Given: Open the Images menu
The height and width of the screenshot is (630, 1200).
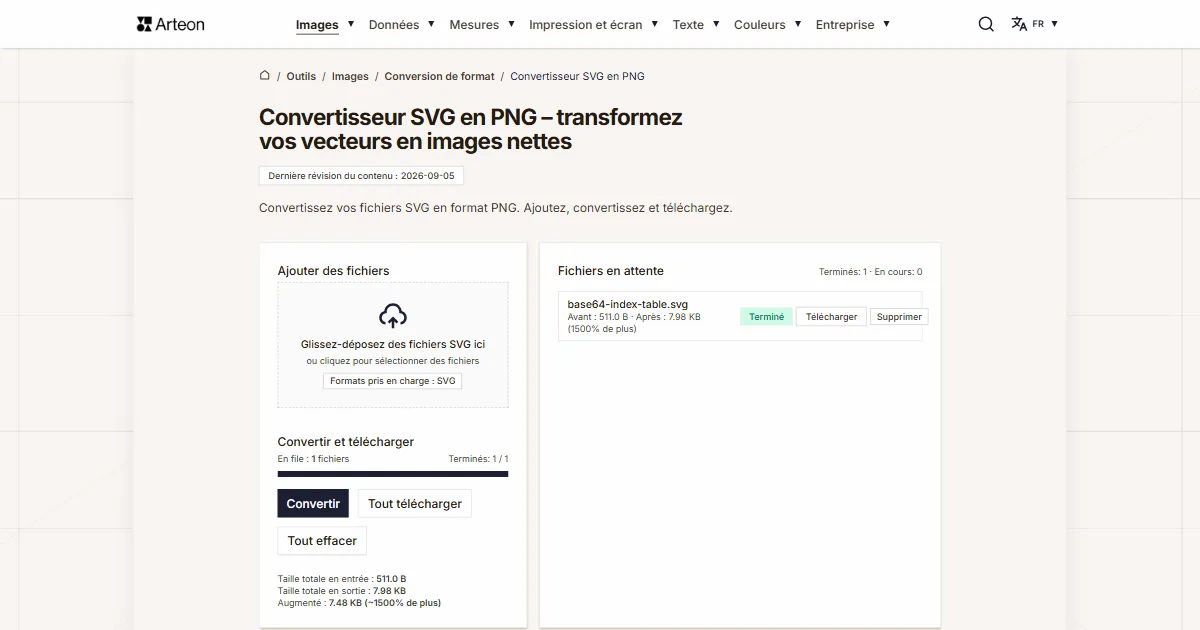Looking at the screenshot, I should point(317,25).
